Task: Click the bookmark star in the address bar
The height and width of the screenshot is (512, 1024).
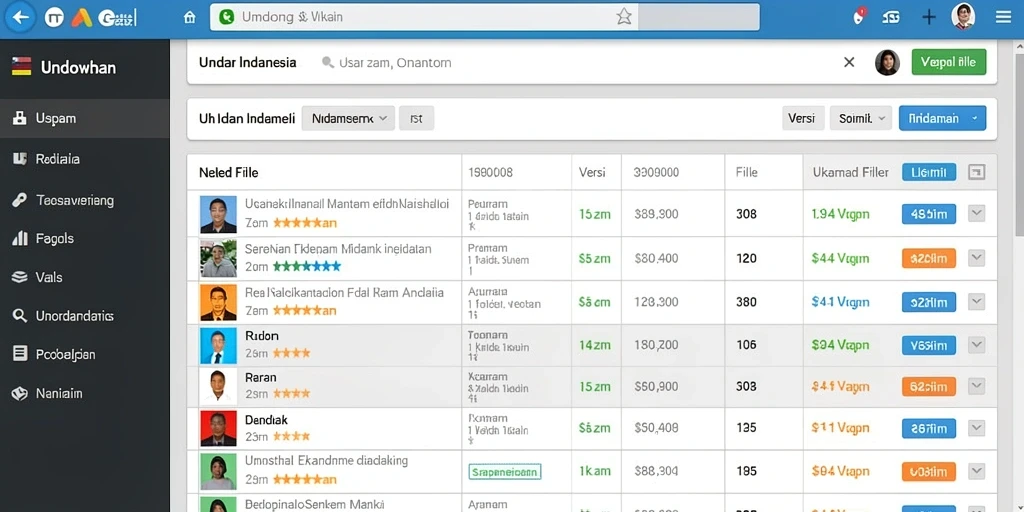Action: (x=624, y=18)
